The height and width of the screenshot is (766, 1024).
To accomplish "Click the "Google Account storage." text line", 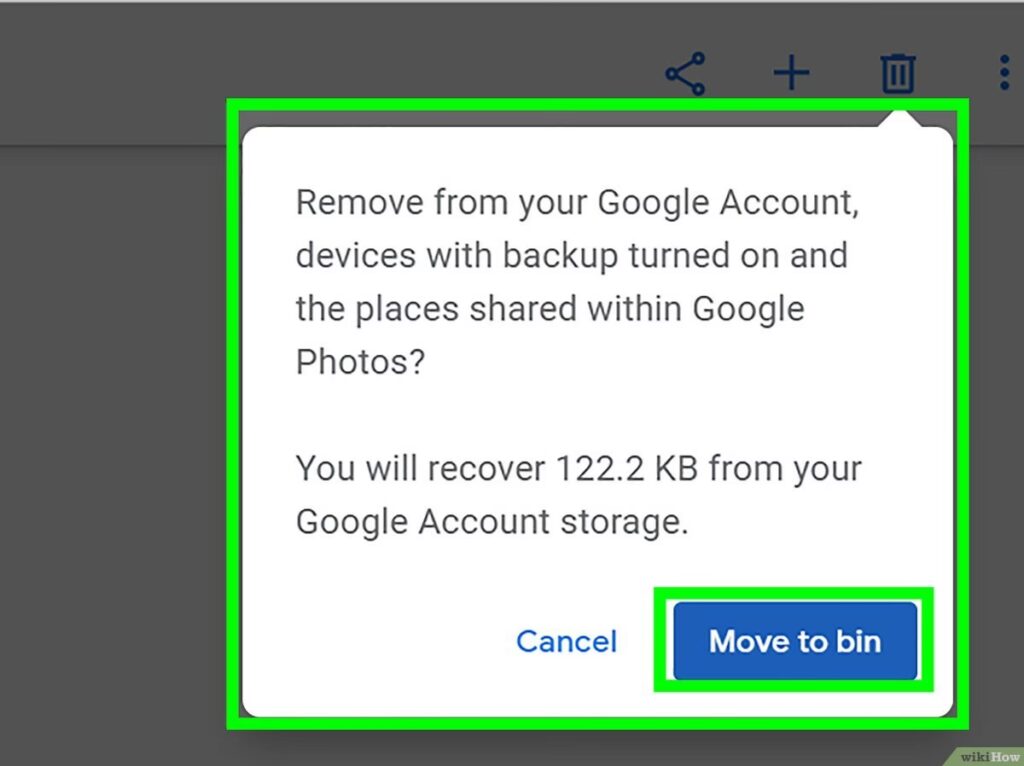I will tap(492, 521).
